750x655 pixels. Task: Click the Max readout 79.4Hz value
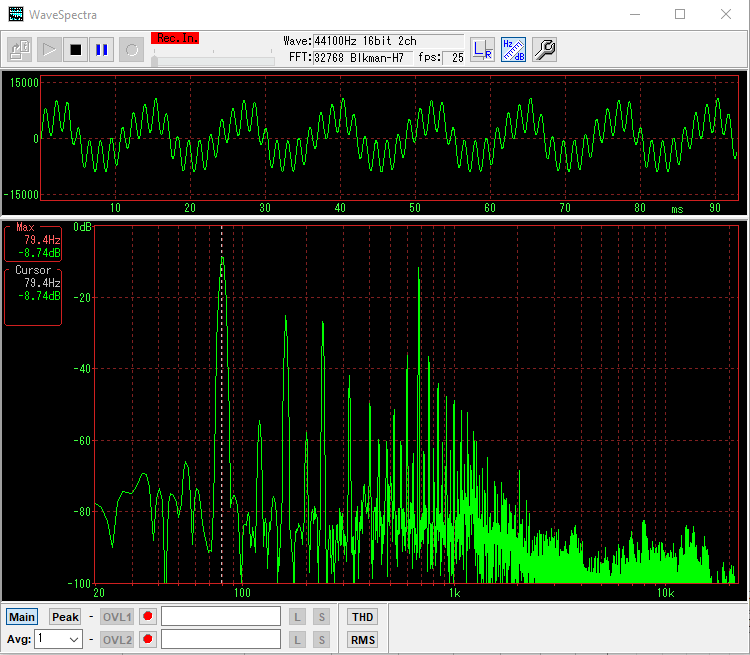[x=43, y=240]
